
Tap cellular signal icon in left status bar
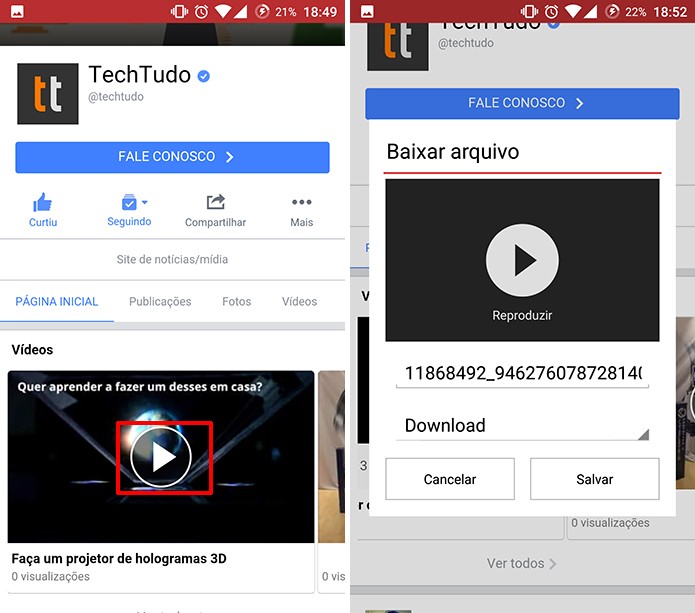(240, 12)
